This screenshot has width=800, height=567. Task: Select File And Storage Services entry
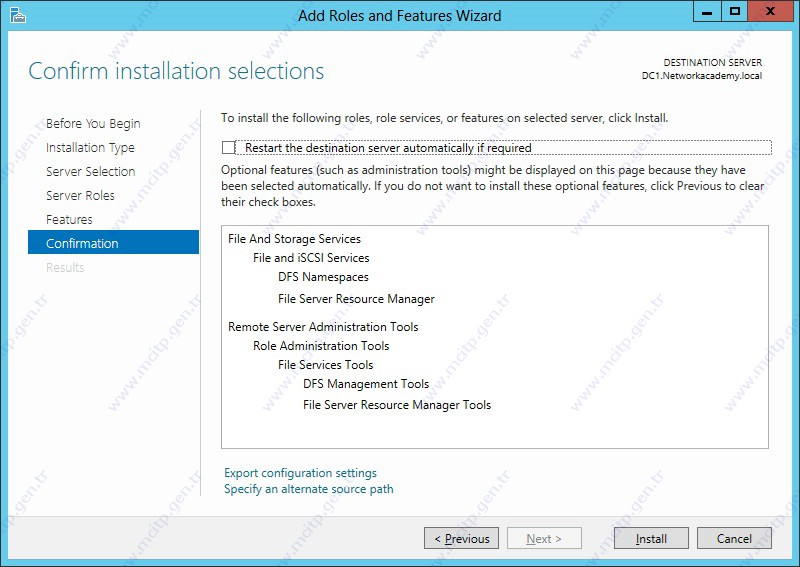pyautogui.click(x=294, y=239)
